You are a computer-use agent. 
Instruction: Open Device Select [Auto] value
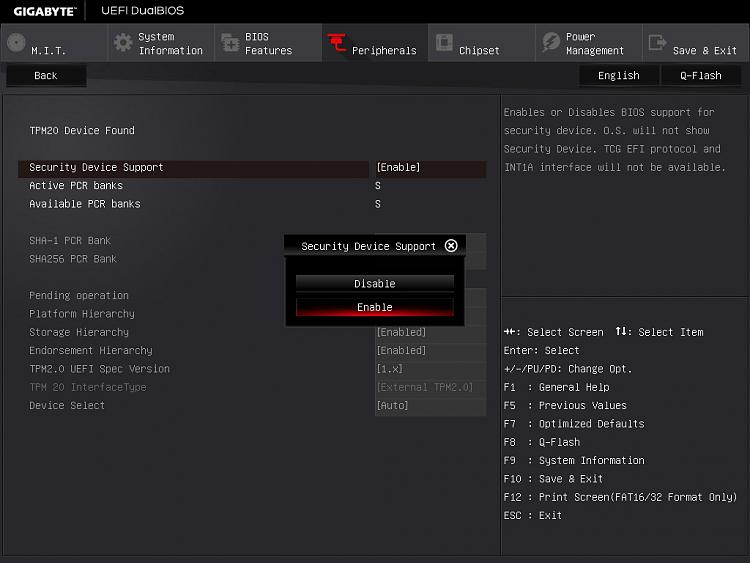[430, 405]
